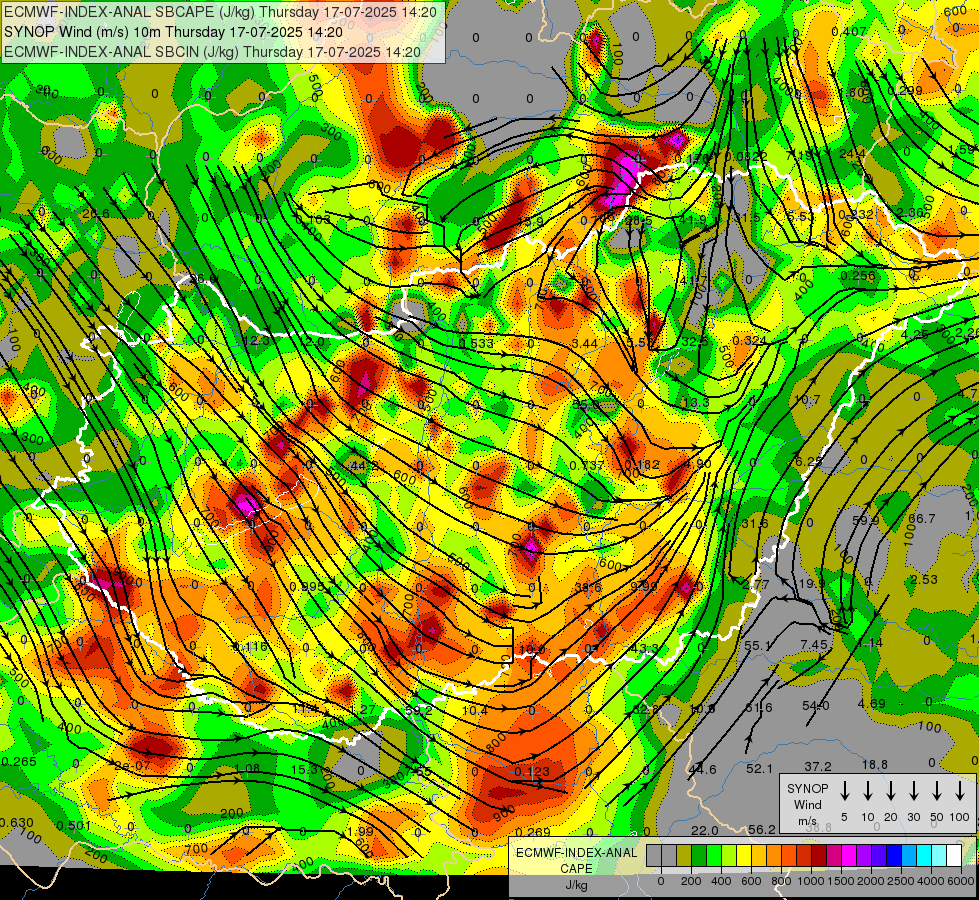Click the 30 m/s wind arrow in legend
Screen dimensions: 979x900
click(913, 791)
